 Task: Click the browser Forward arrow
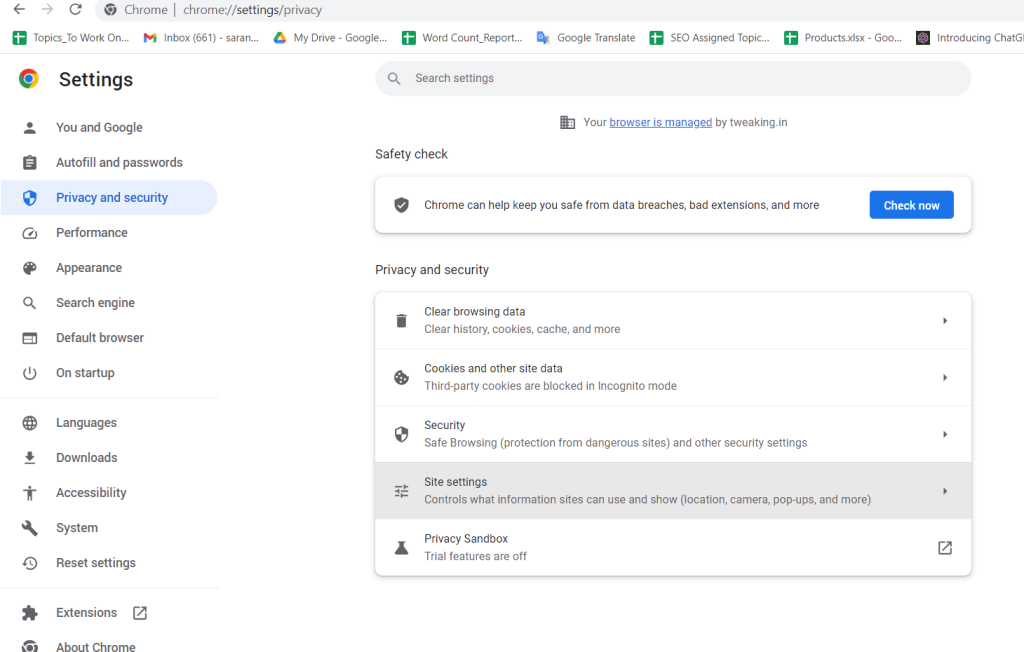[47, 9]
